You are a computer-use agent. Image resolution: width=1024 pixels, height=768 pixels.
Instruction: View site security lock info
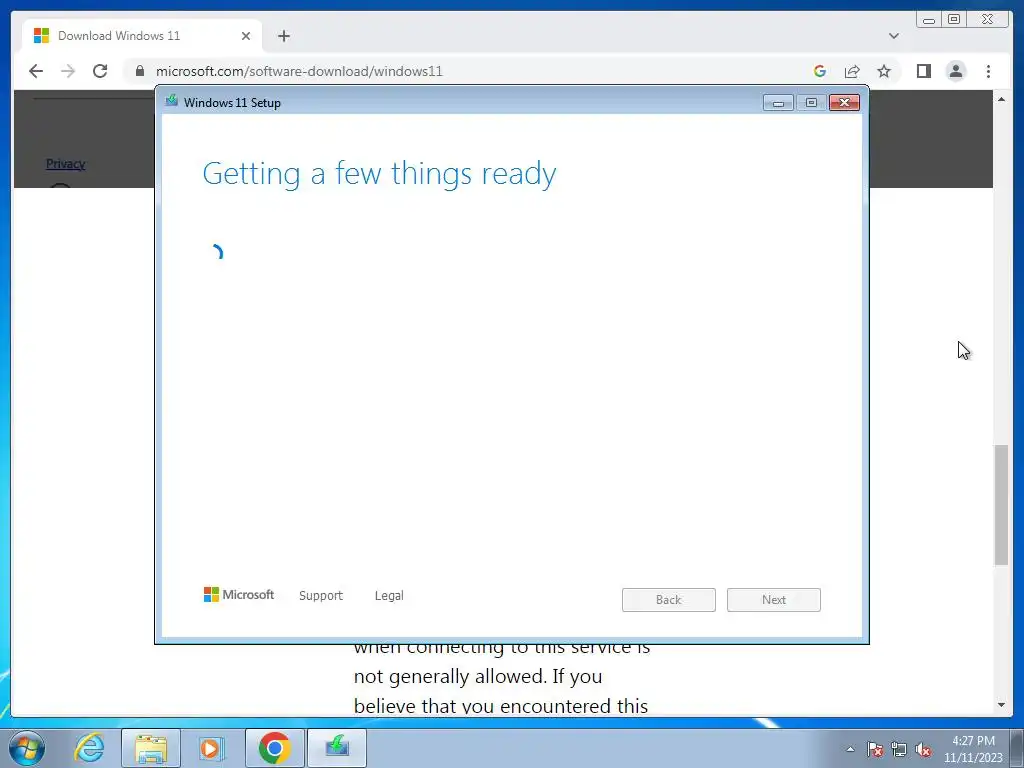[x=140, y=71]
